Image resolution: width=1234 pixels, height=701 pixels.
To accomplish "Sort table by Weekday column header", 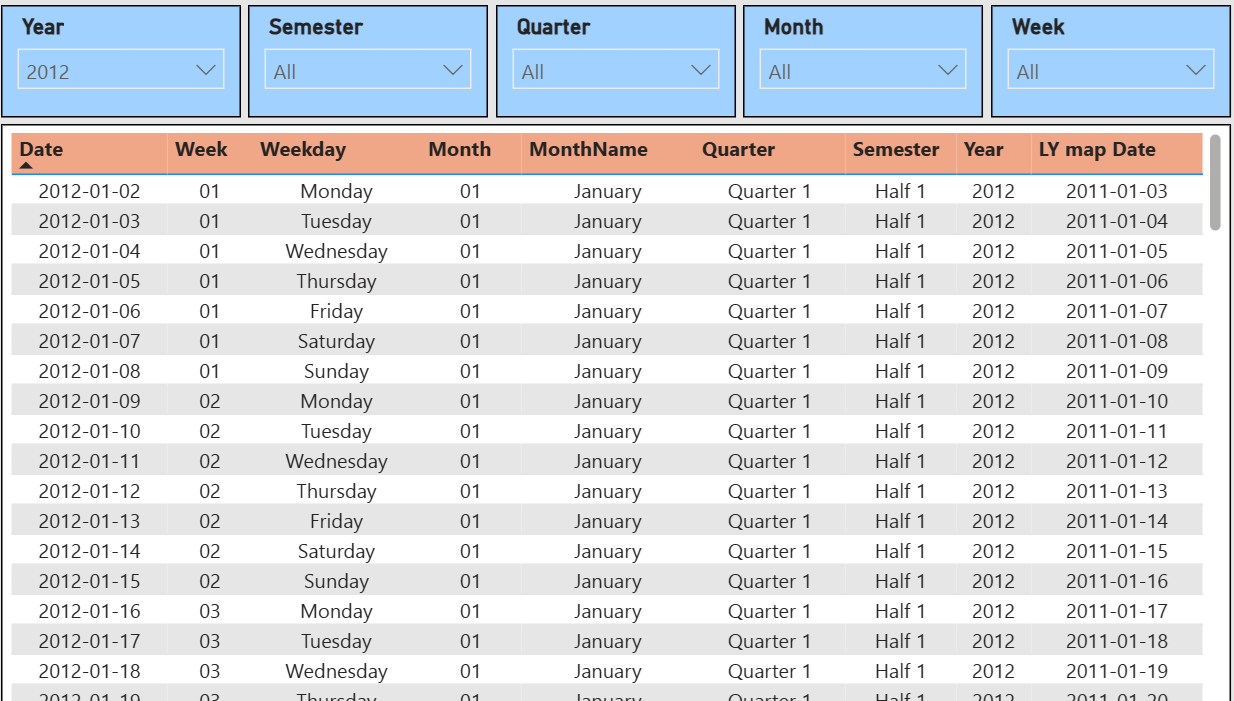I will (x=302, y=150).
